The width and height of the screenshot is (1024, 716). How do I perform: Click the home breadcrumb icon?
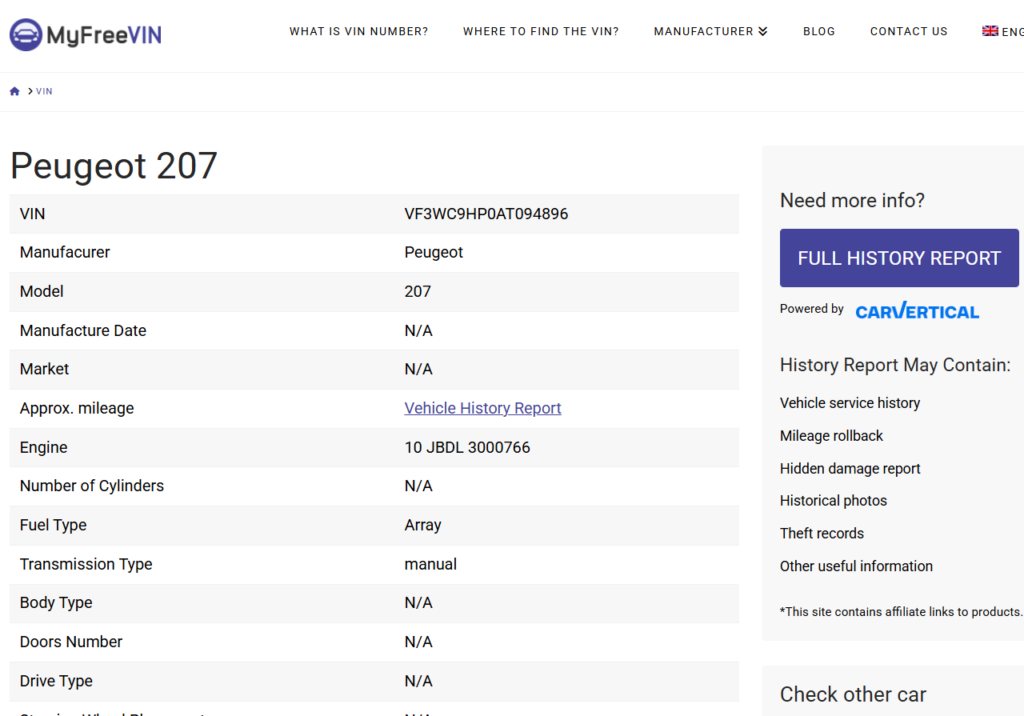click(15, 91)
